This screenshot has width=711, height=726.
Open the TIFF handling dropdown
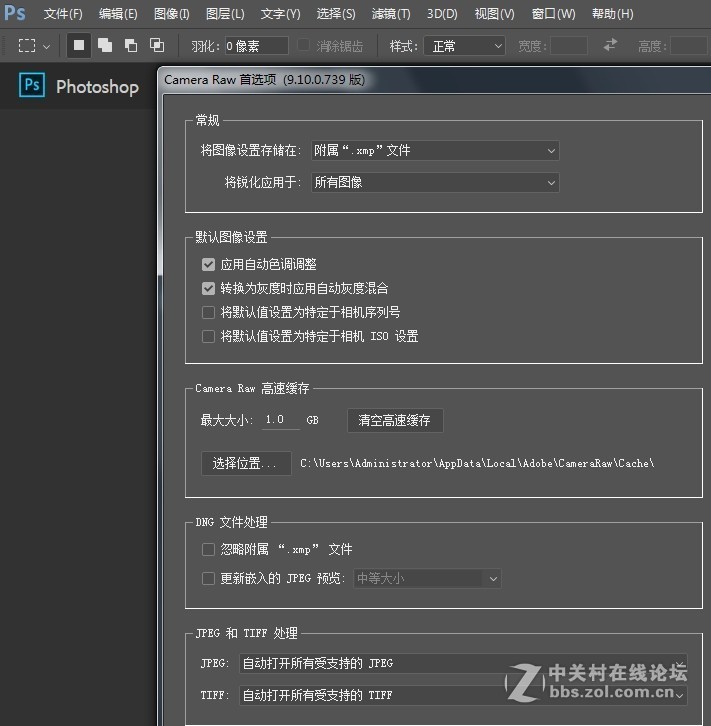[463, 695]
